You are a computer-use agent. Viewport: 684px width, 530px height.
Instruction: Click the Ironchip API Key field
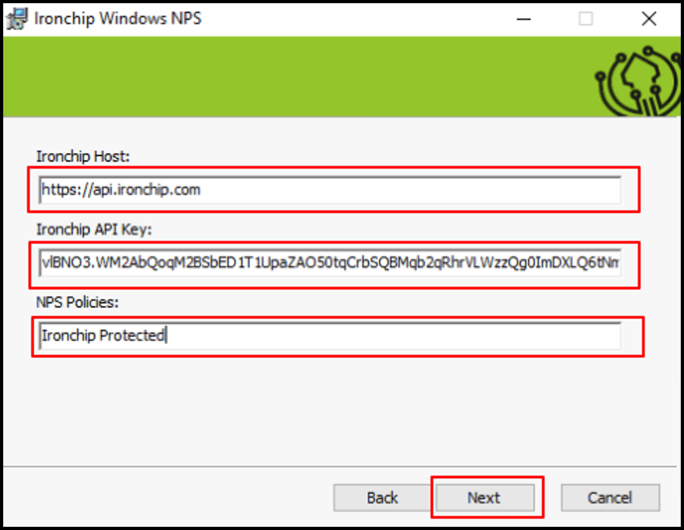(330, 263)
